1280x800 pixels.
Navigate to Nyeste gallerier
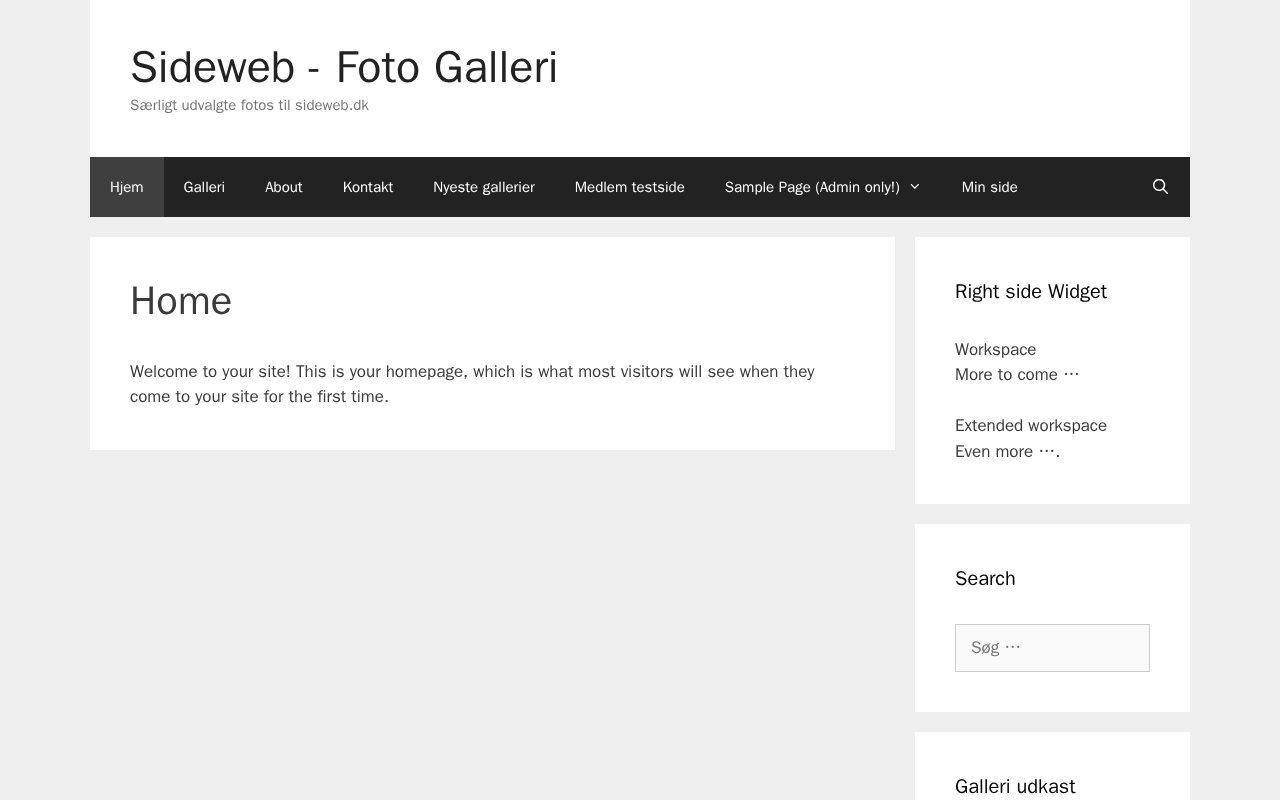tap(484, 187)
